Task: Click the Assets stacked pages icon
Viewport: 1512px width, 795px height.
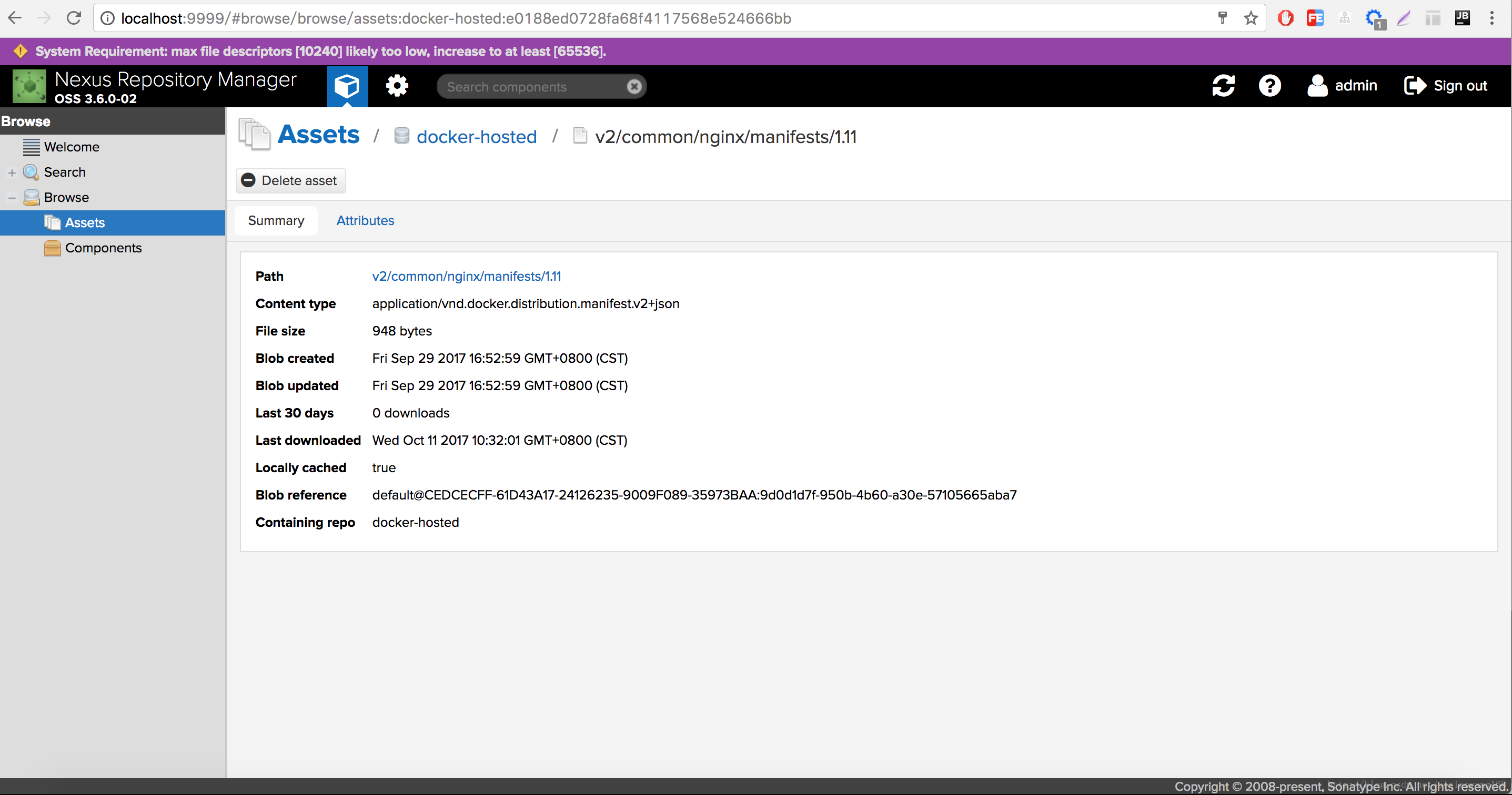Action: click(x=254, y=135)
